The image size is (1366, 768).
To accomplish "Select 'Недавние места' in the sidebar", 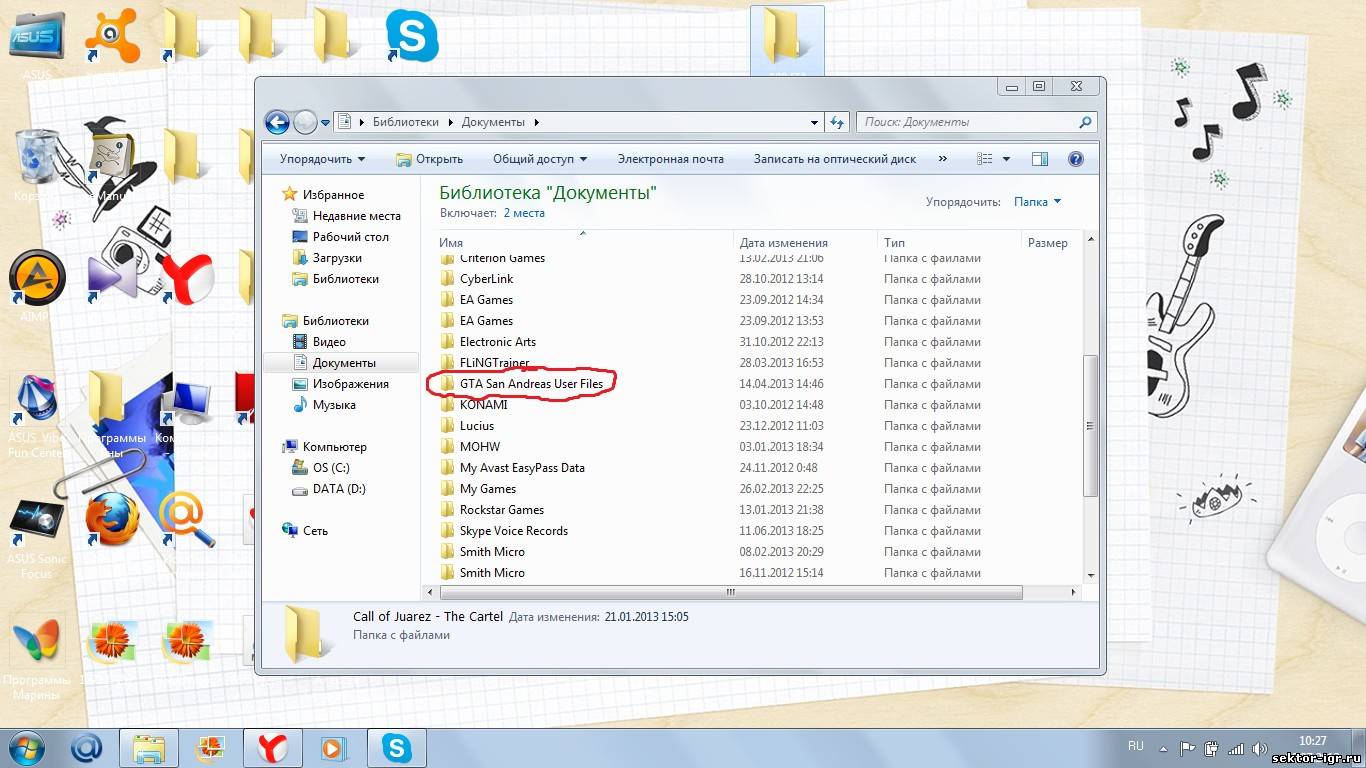I will 346,216.
